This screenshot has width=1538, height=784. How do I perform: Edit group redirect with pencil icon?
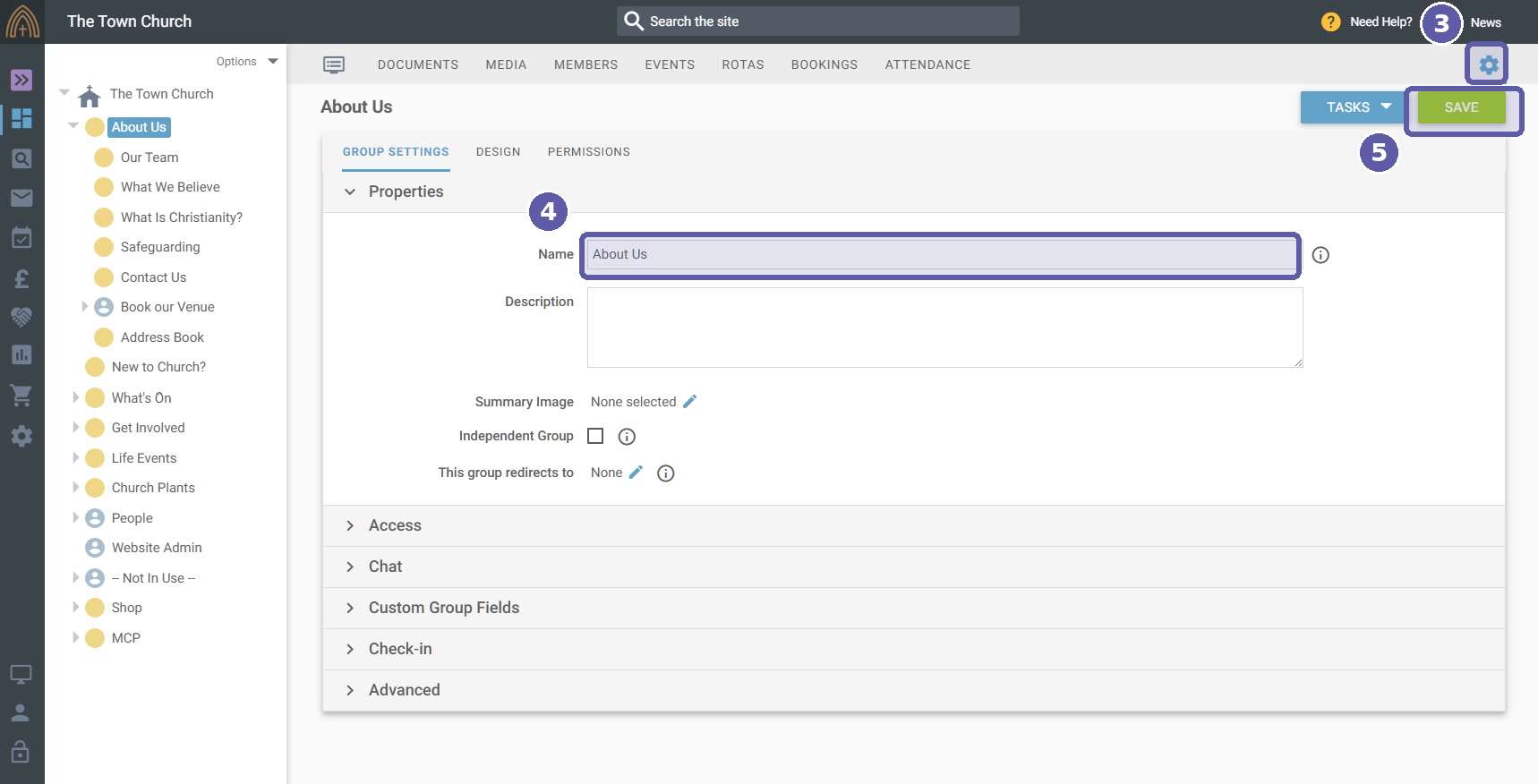click(636, 473)
